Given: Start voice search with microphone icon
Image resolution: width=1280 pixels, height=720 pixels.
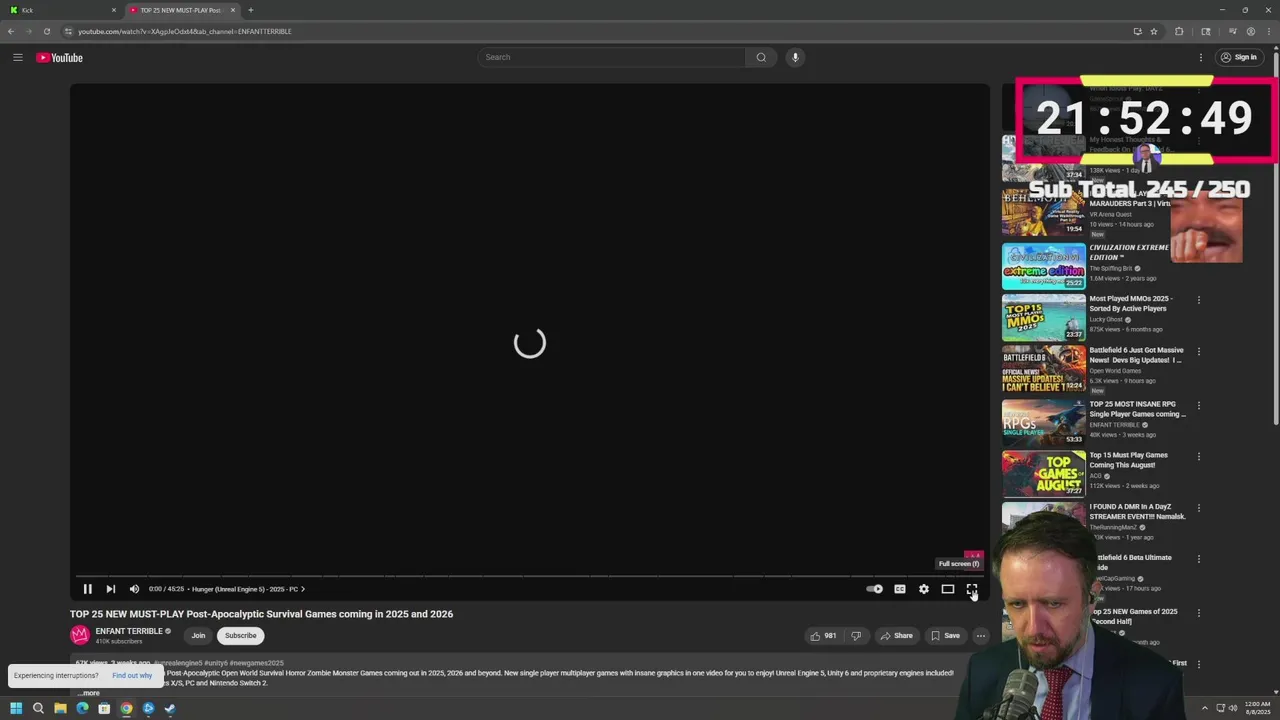Looking at the screenshot, I should tap(795, 57).
